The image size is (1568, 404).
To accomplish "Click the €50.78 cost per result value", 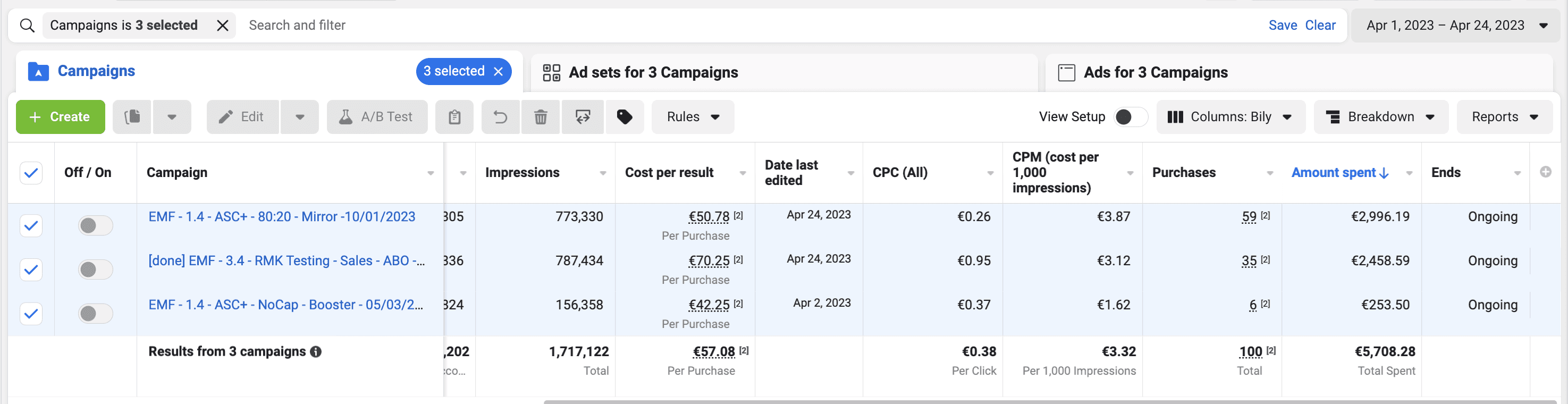I will click(x=709, y=216).
